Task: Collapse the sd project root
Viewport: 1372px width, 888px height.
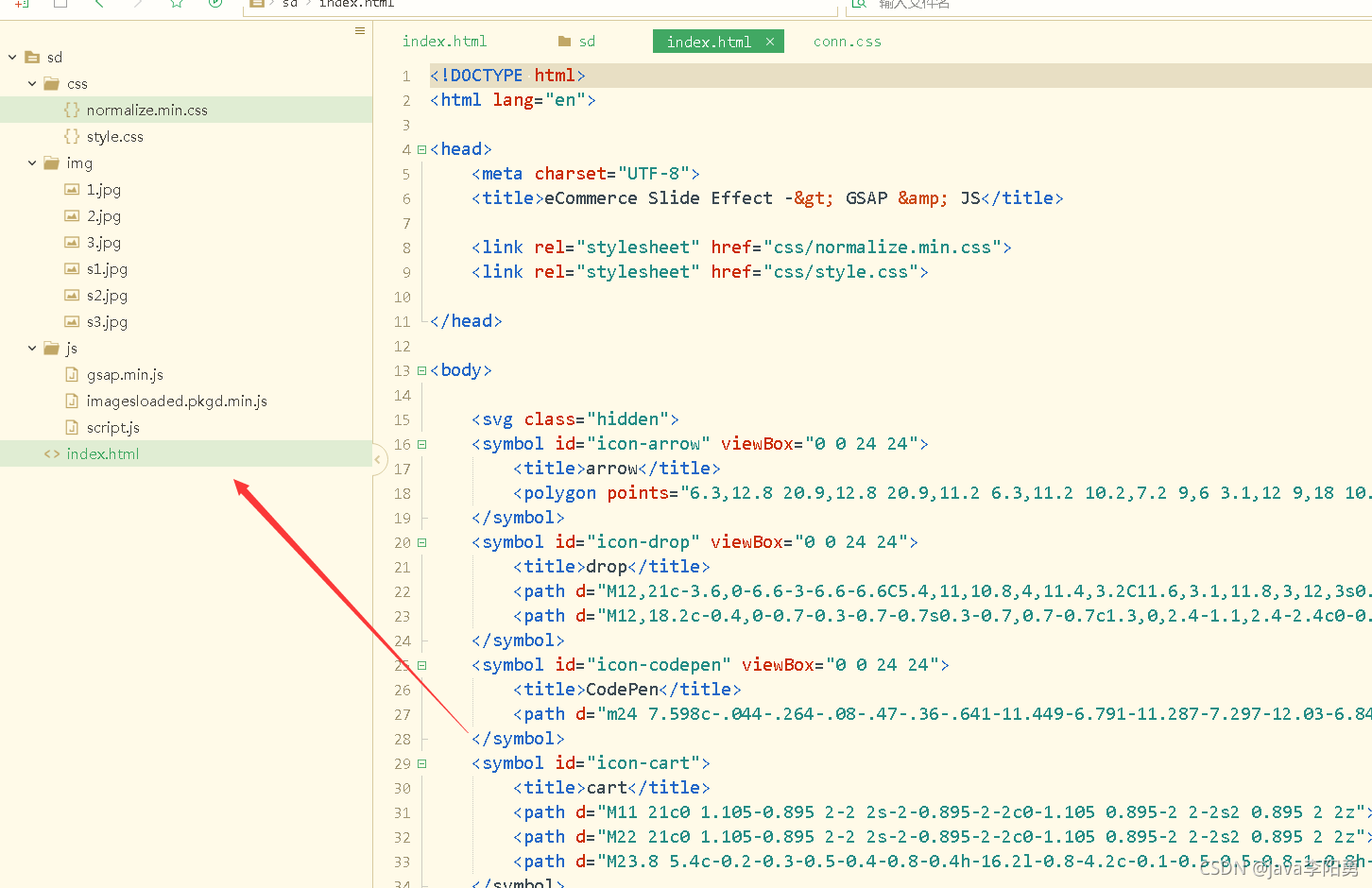Action: coord(12,58)
